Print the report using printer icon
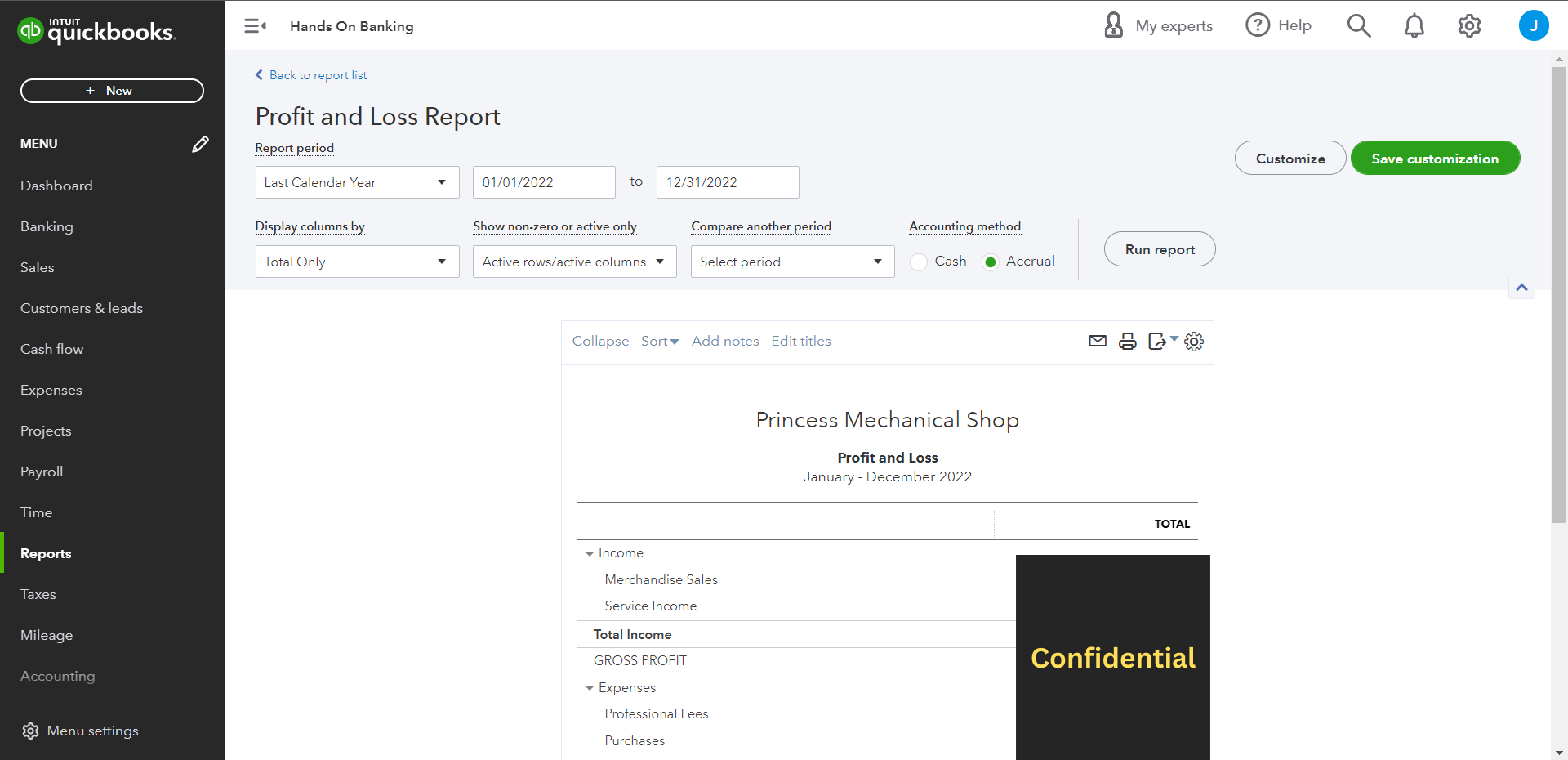 point(1128,341)
